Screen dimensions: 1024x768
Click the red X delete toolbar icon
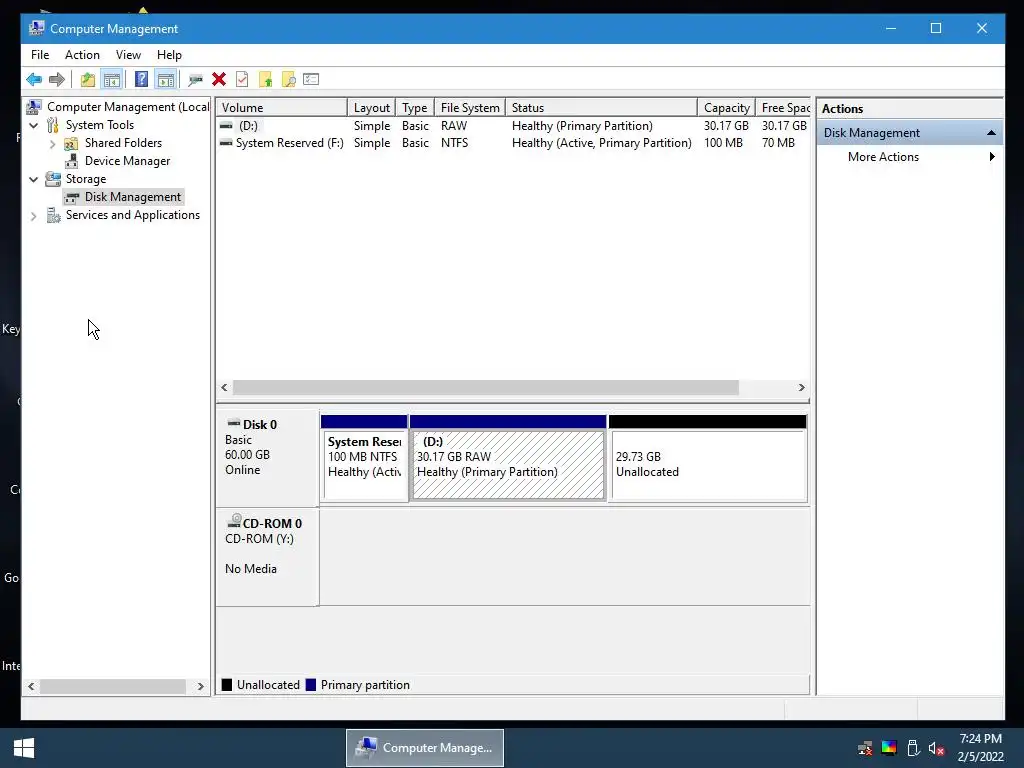(x=219, y=80)
